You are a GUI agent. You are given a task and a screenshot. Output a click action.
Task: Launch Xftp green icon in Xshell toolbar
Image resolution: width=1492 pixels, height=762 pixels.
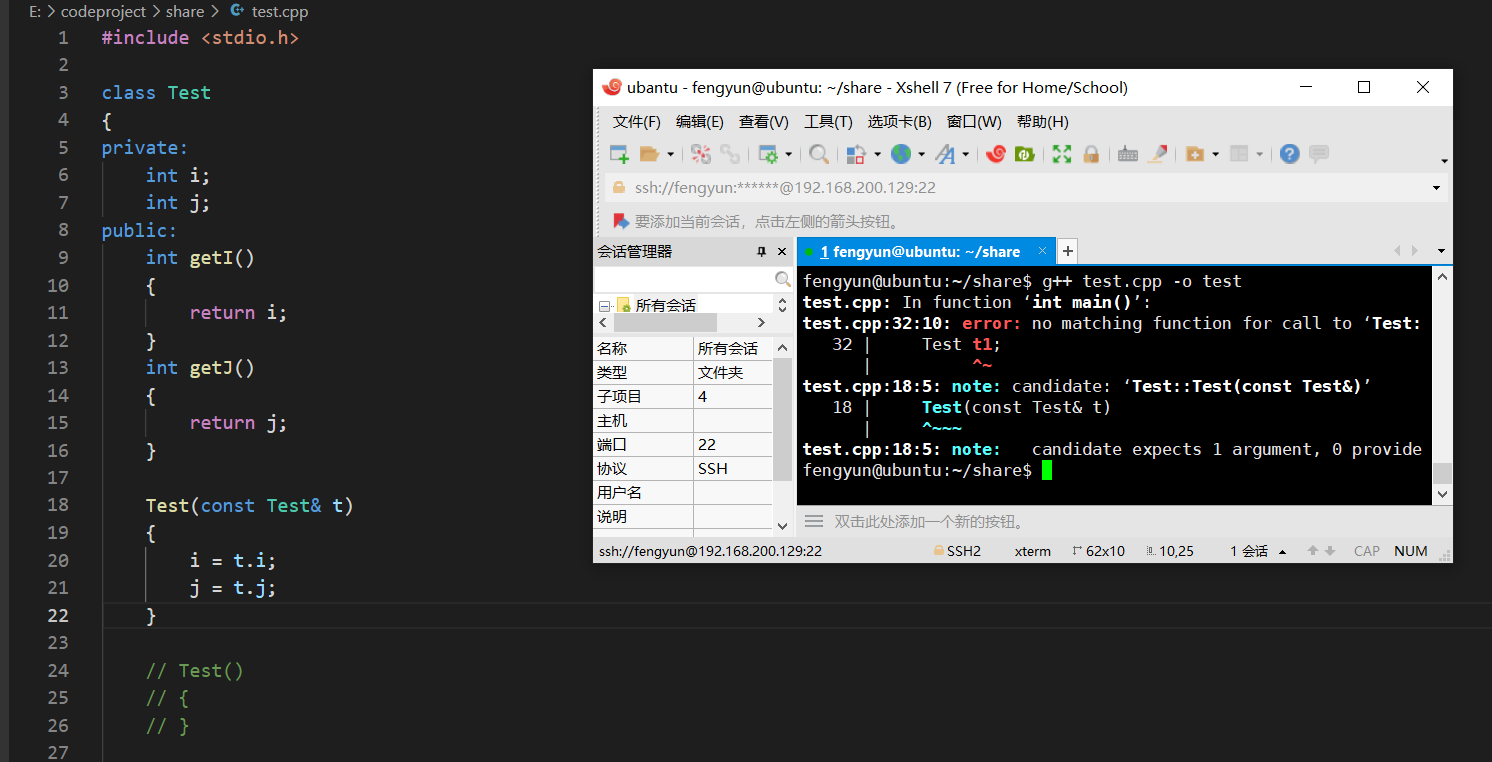click(1024, 154)
